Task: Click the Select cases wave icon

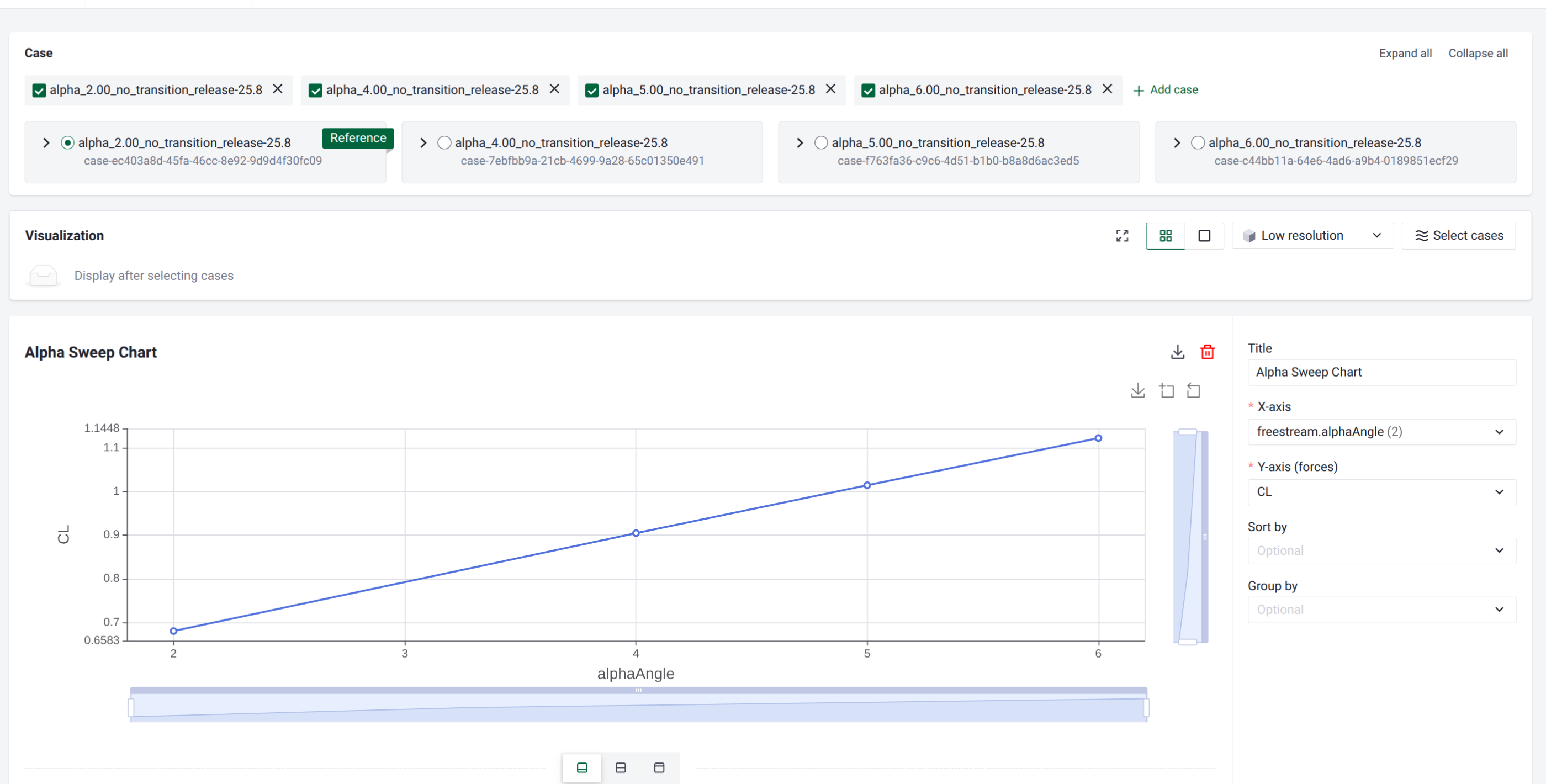Action: tap(1421, 236)
